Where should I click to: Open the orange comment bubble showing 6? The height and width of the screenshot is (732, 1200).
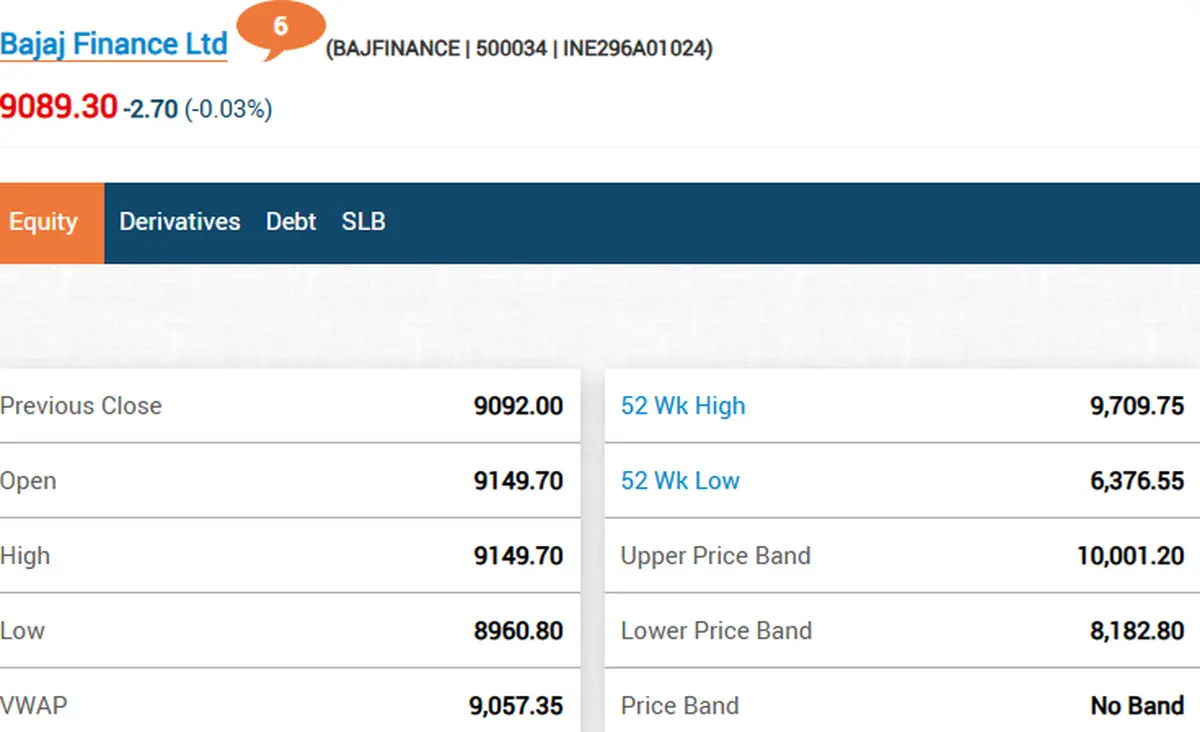(x=281, y=29)
